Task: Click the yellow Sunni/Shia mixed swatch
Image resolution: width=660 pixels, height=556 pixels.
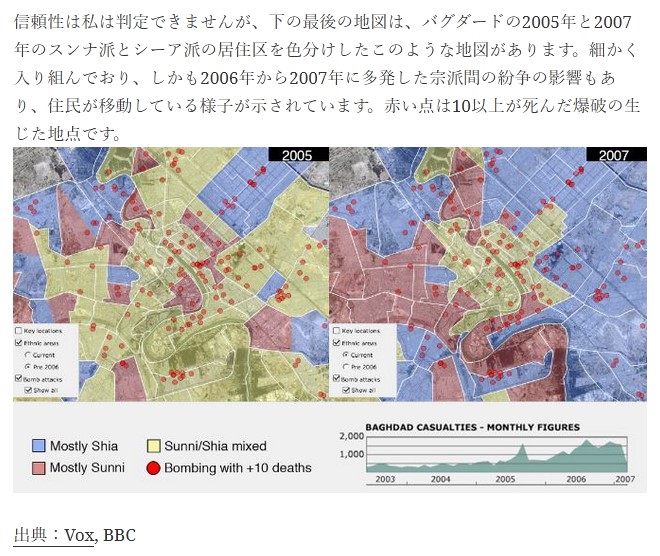Action: [x=153, y=445]
